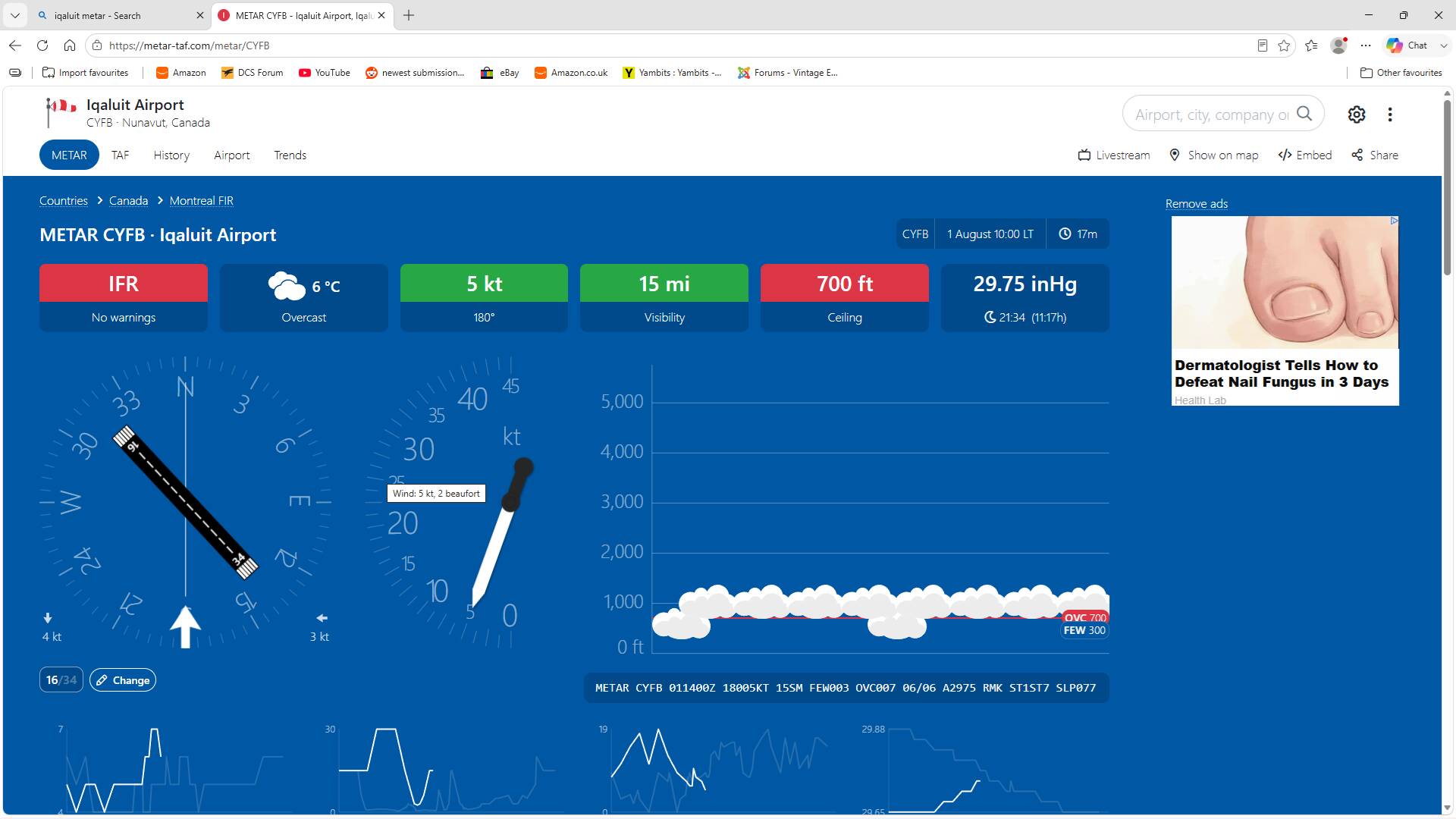The width and height of the screenshot is (1456, 819).
Task: Click the 29.75 inHg pressure card
Action: tap(1025, 297)
